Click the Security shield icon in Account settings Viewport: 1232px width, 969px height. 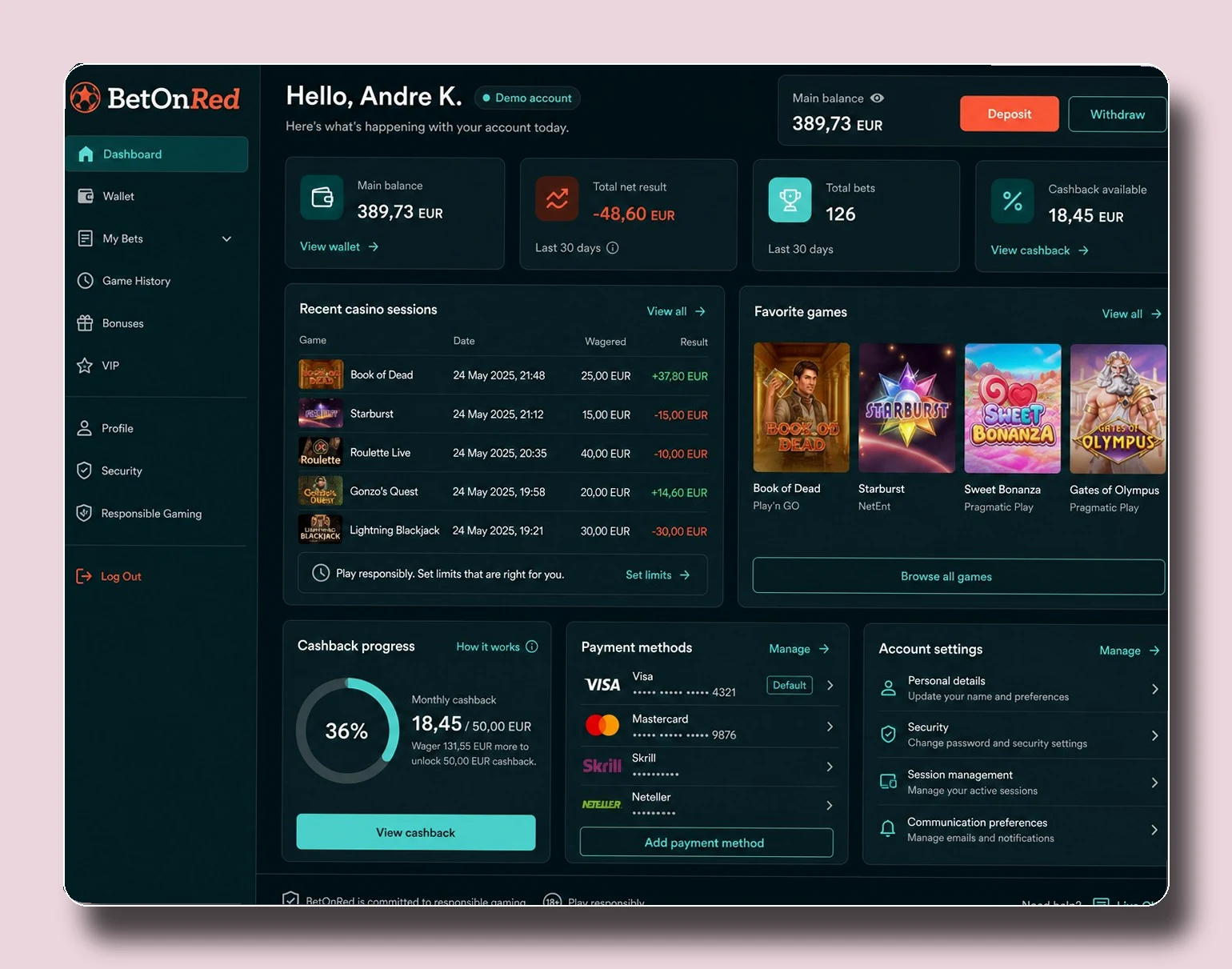click(x=888, y=735)
